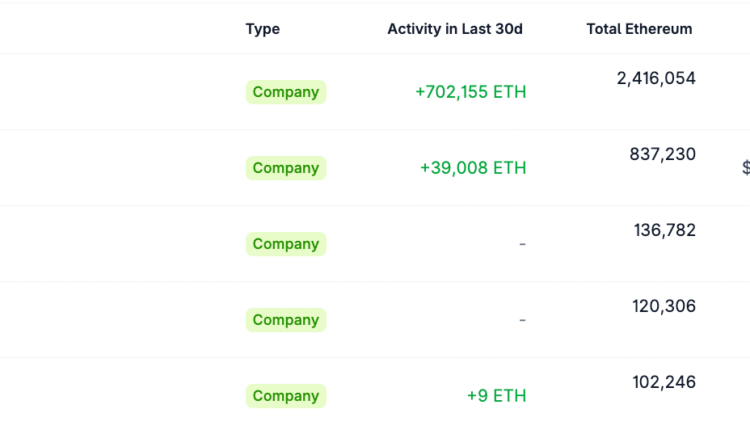This screenshot has width=750, height=430.
Task: Select Company tag in the 120,306 row
Action: tap(286, 320)
